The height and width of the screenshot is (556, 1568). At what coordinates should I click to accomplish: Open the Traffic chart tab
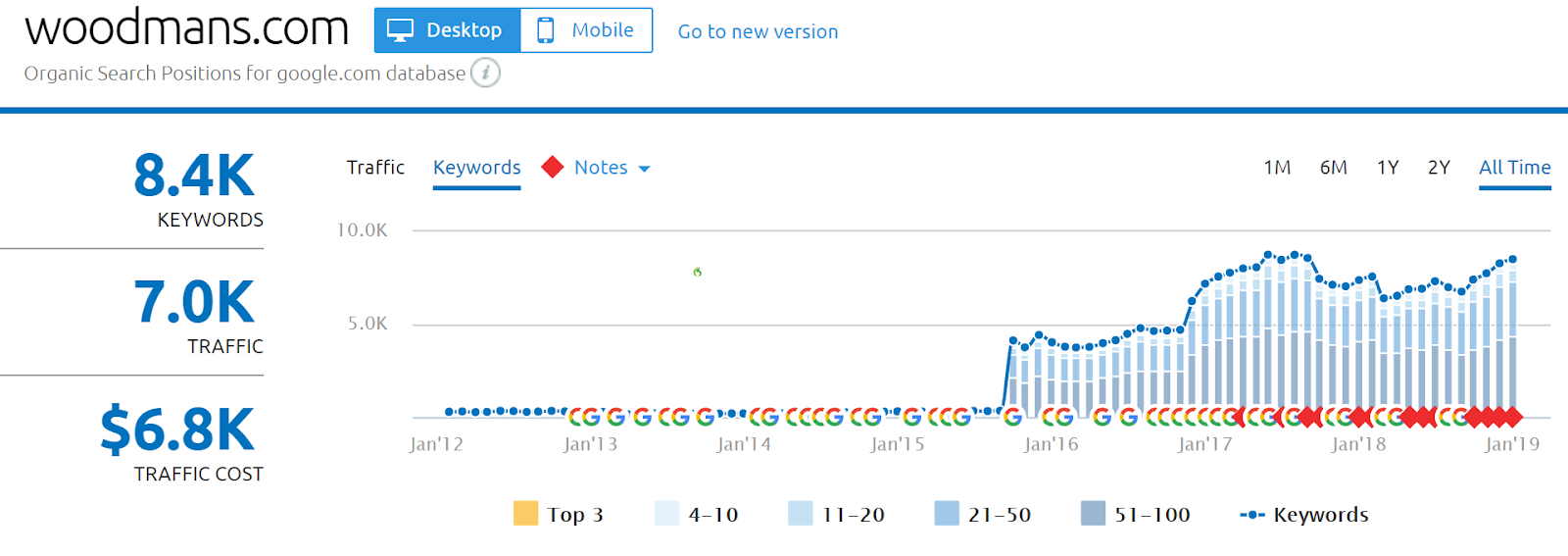click(375, 168)
